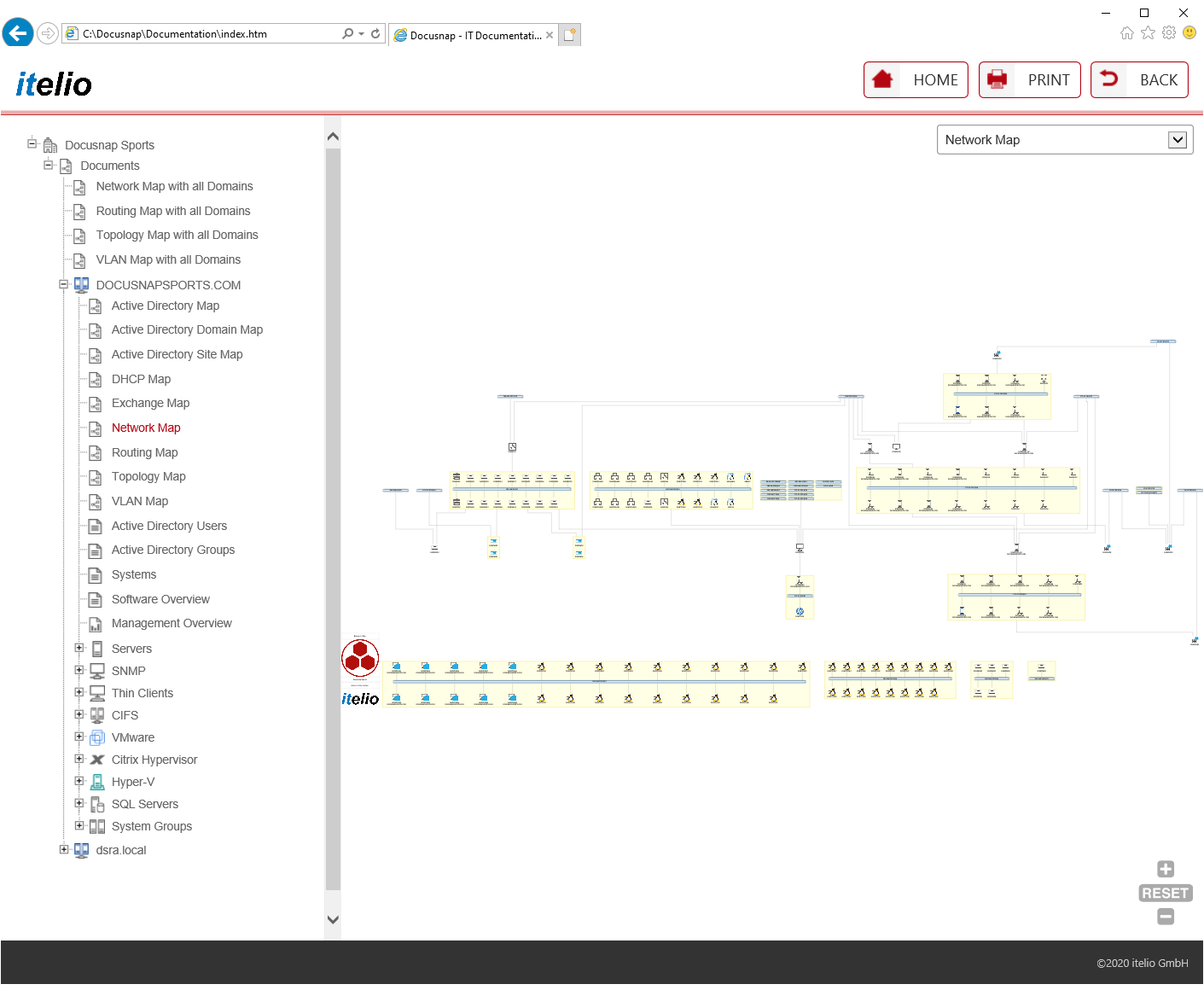The width and height of the screenshot is (1204, 990).
Task: Click the dsra.local domain icon
Action: [81, 850]
